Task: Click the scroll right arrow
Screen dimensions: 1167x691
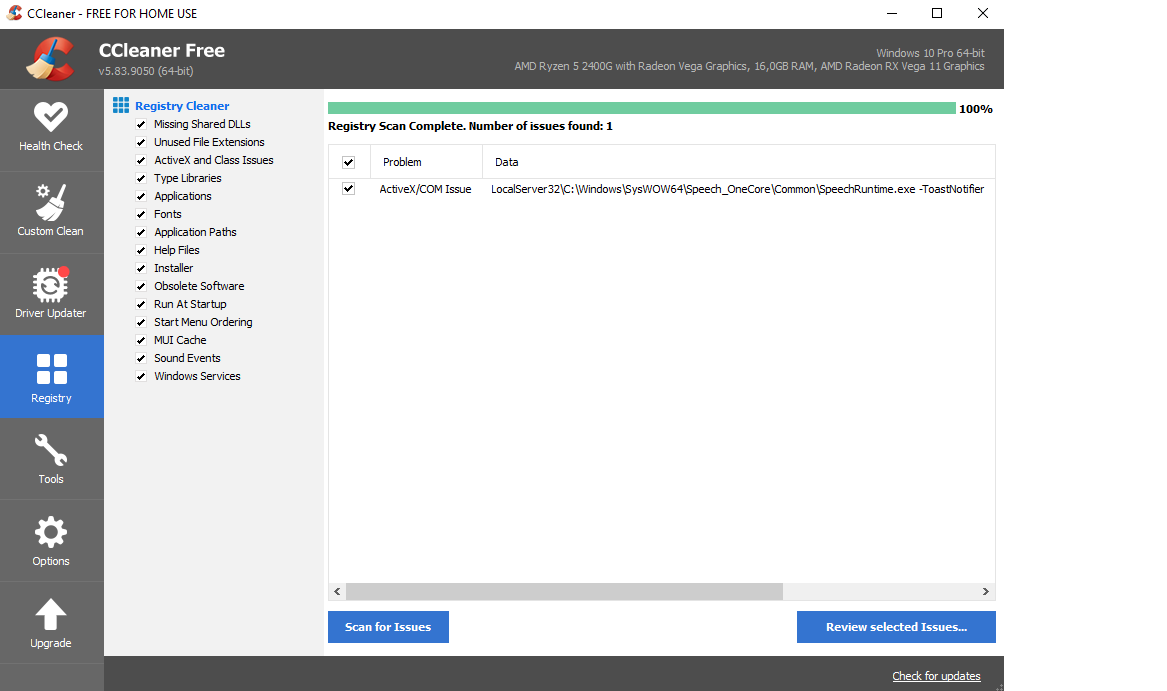Action: [x=985, y=591]
